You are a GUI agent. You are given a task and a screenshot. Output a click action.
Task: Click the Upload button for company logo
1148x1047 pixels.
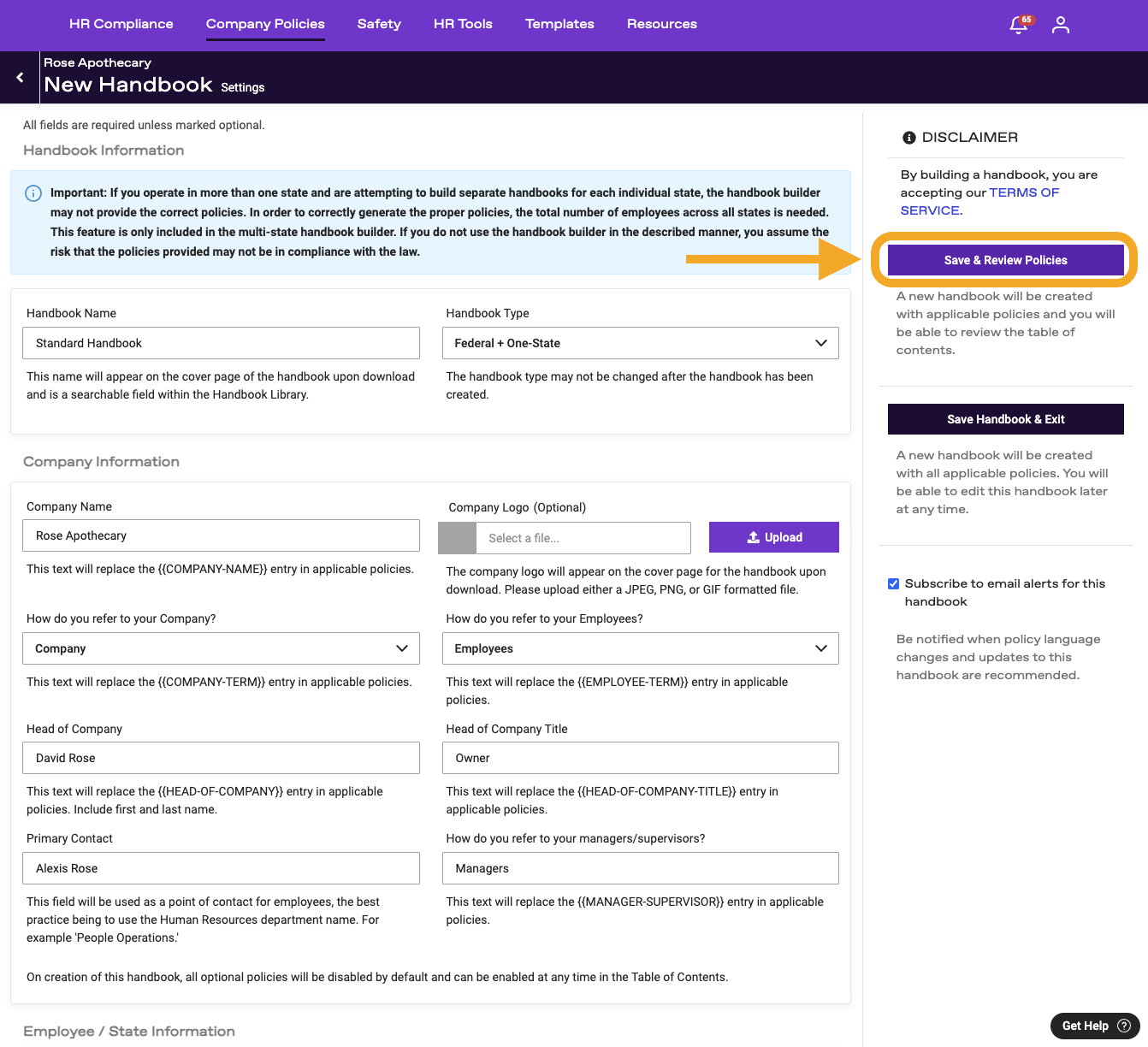point(773,537)
